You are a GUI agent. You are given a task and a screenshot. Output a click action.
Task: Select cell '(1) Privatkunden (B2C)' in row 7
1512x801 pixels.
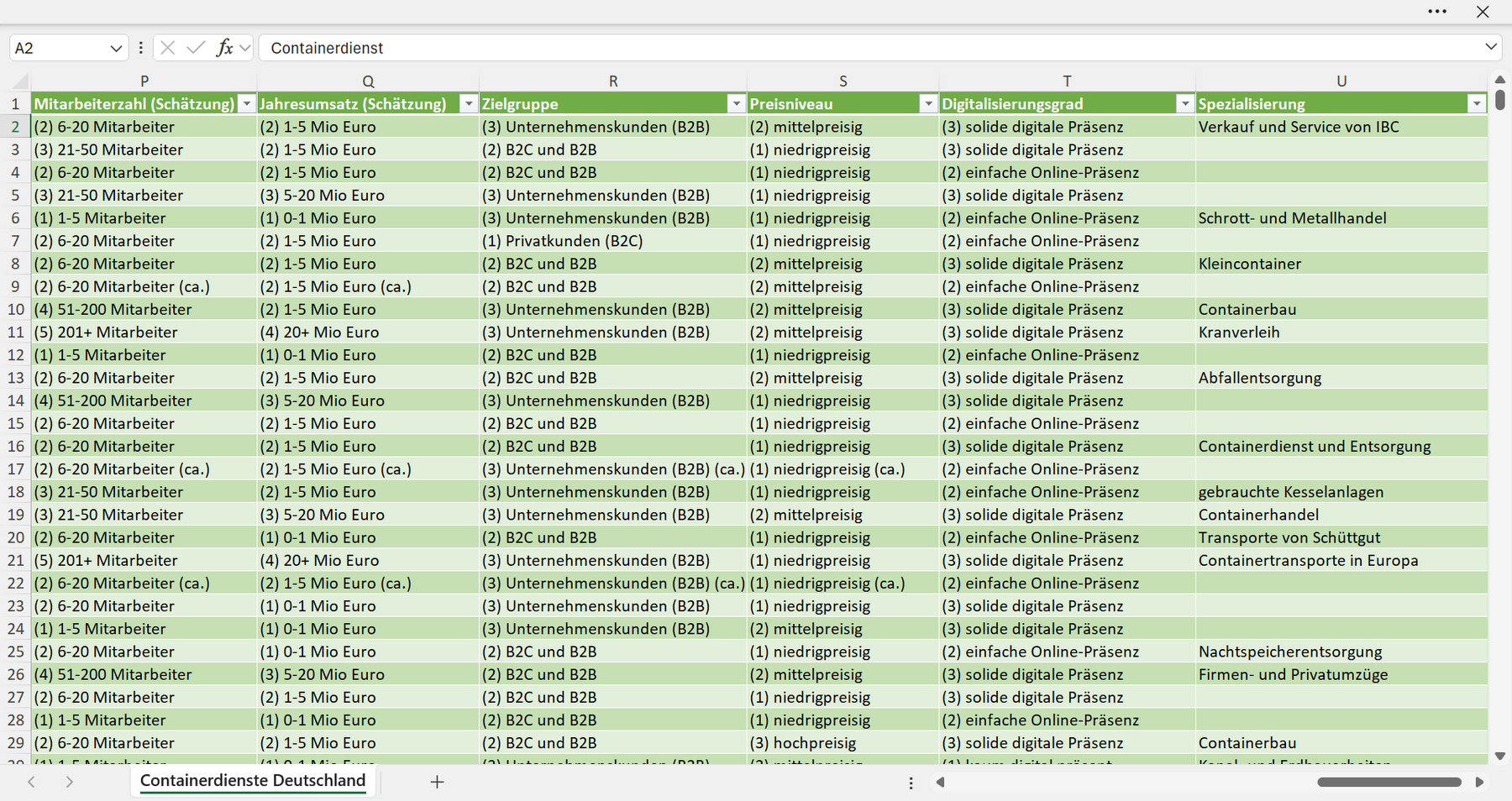(613, 241)
